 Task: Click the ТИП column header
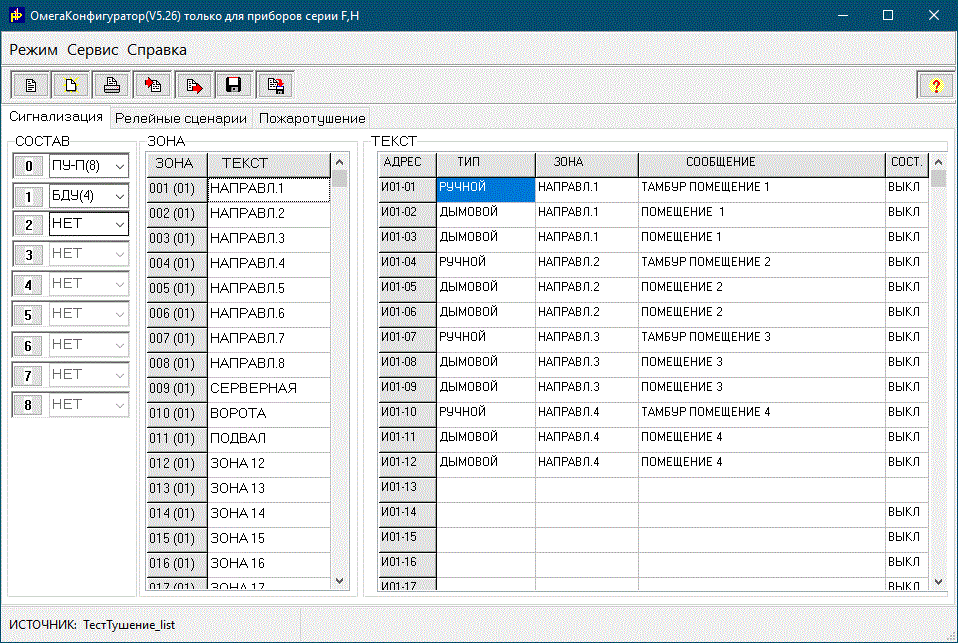486,164
